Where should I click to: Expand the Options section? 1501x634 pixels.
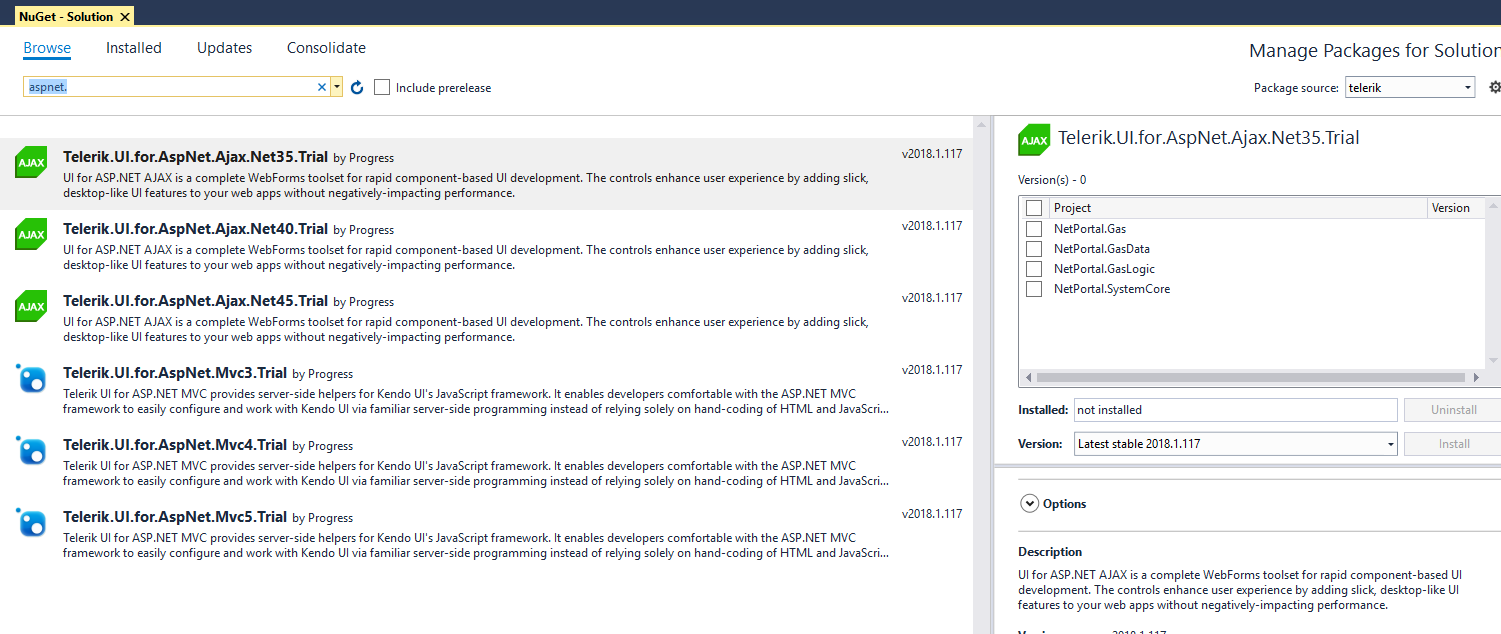pyautogui.click(x=1029, y=503)
